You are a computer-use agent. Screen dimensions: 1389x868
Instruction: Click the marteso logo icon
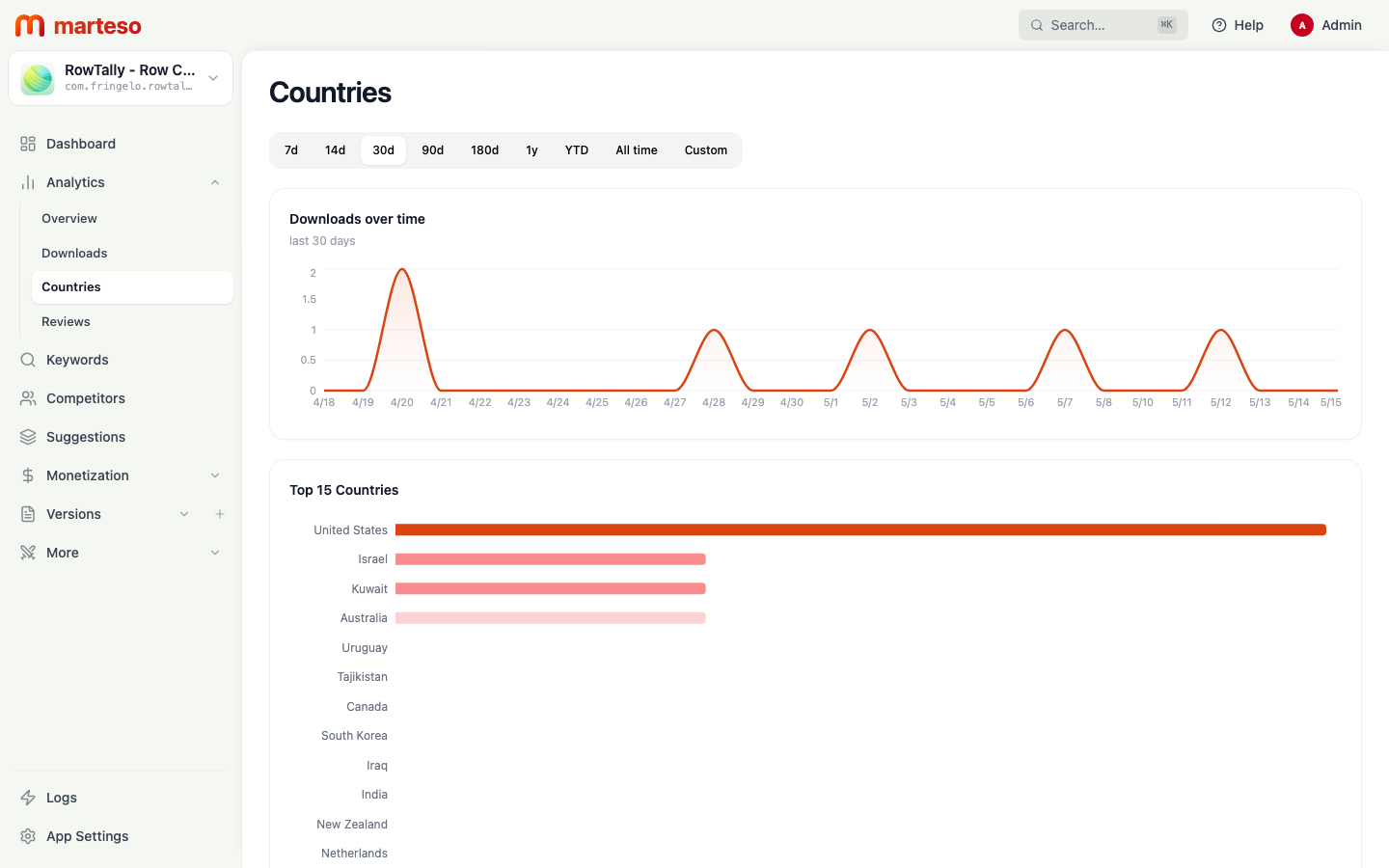(x=30, y=25)
